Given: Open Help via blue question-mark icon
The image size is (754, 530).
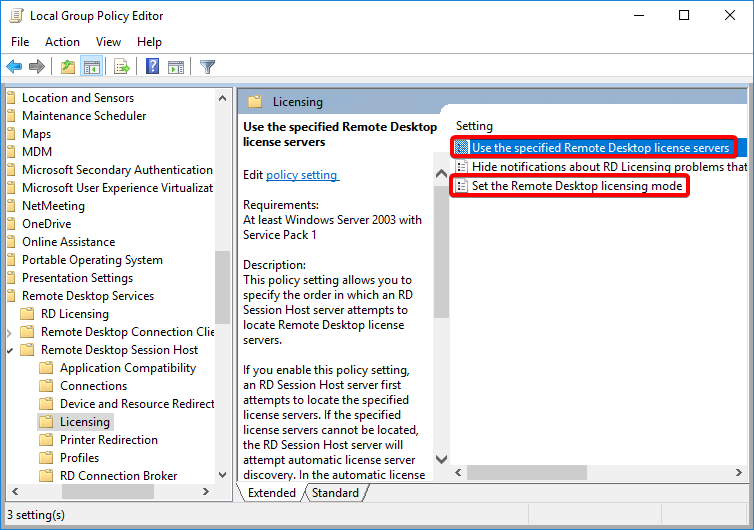Looking at the screenshot, I should click(153, 67).
